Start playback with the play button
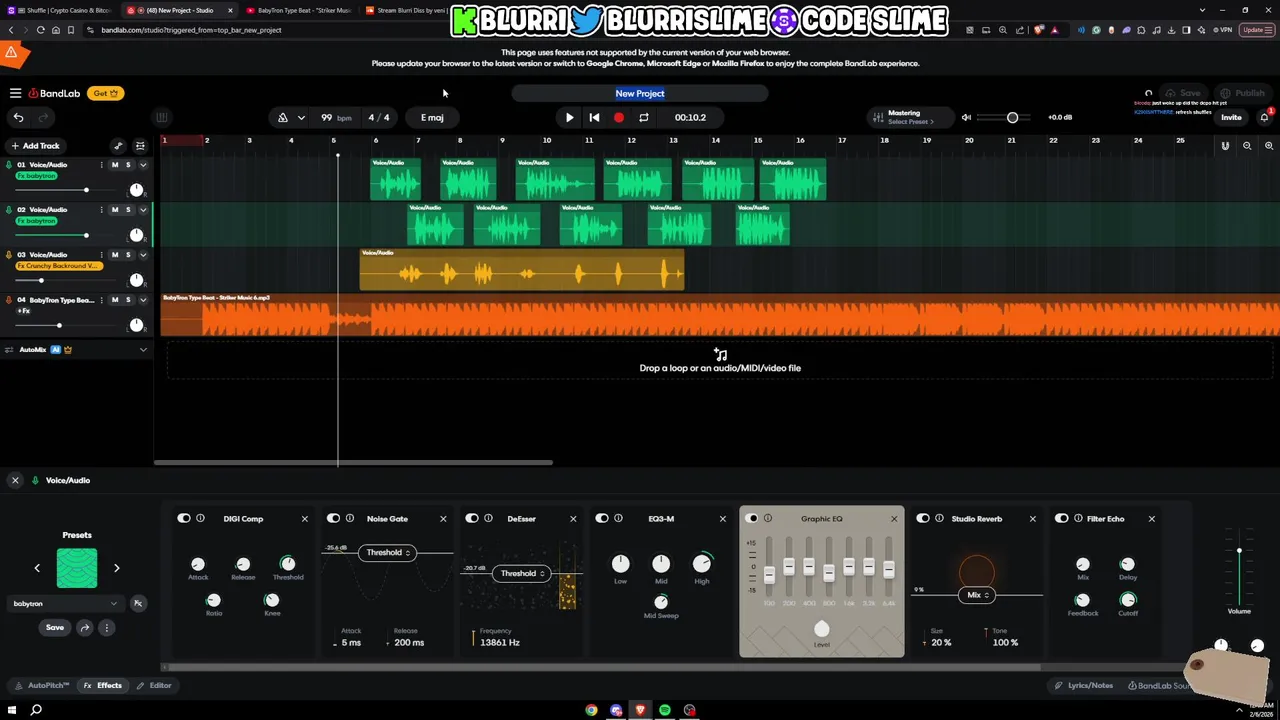1280x720 pixels. click(x=569, y=118)
